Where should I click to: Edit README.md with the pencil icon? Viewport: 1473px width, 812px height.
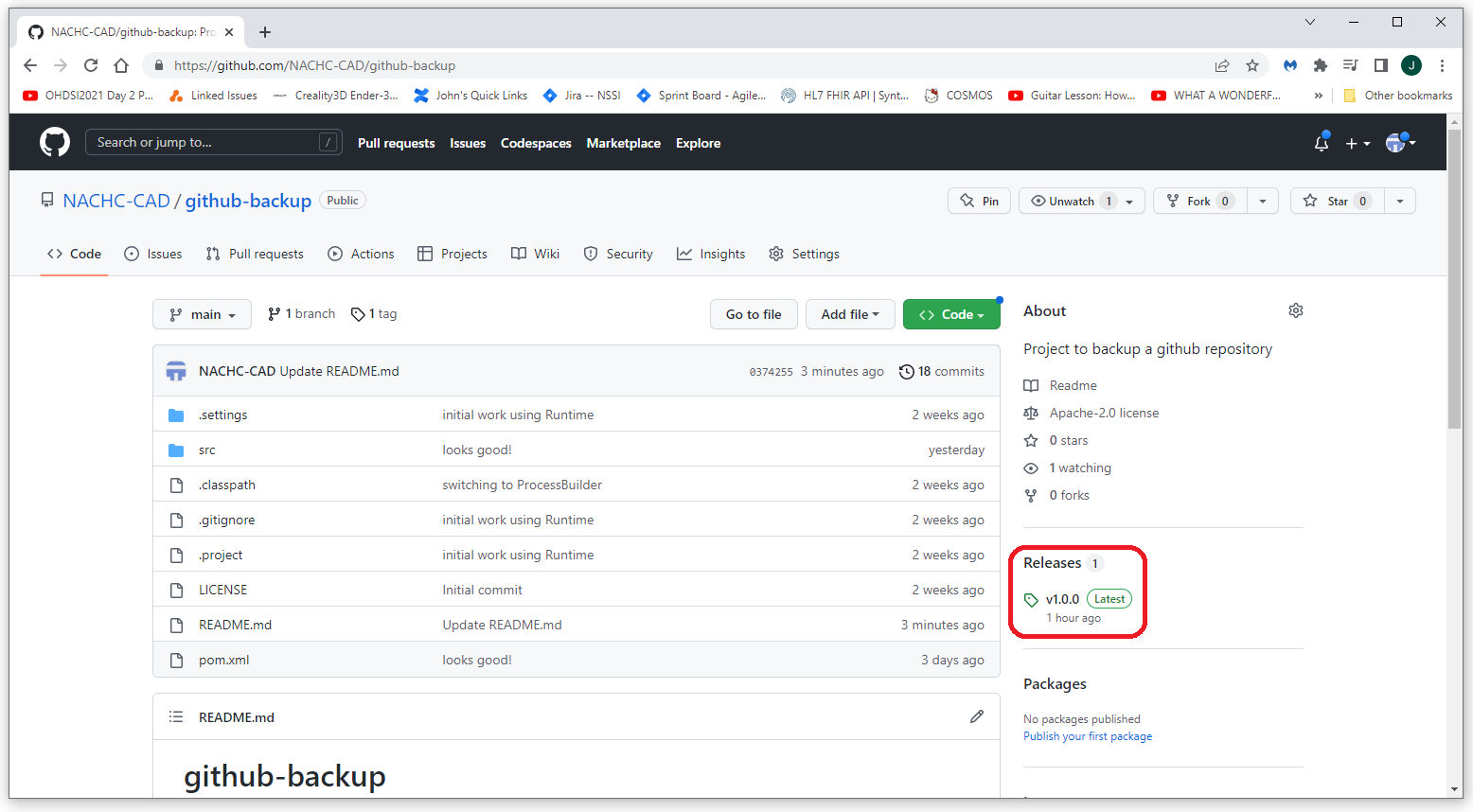tap(977, 716)
